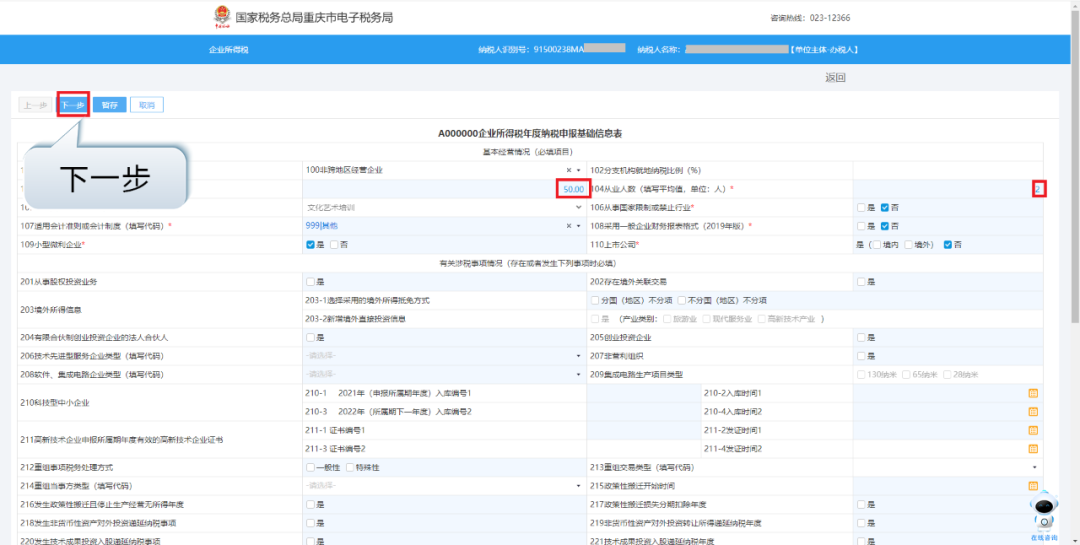
Task: Focus the 211-1 证书编号1 input
Action: coord(643,431)
